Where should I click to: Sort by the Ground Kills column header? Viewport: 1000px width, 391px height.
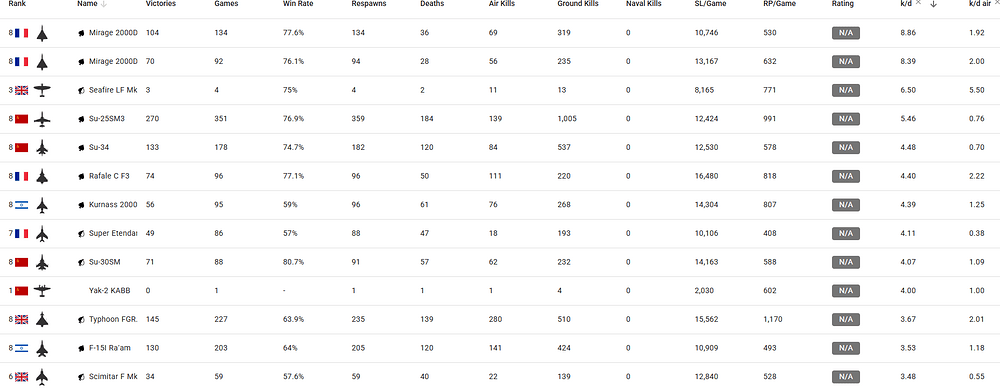pos(575,4)
